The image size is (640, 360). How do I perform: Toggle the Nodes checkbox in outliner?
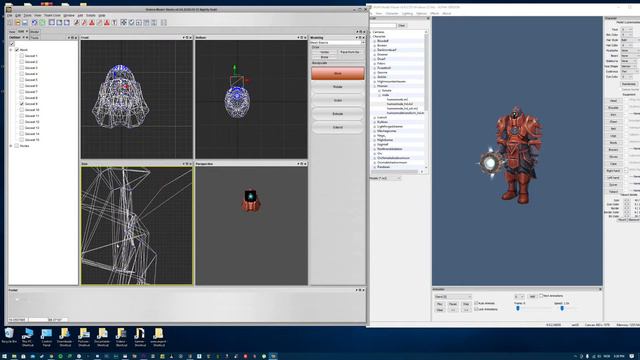coord(17,146)
